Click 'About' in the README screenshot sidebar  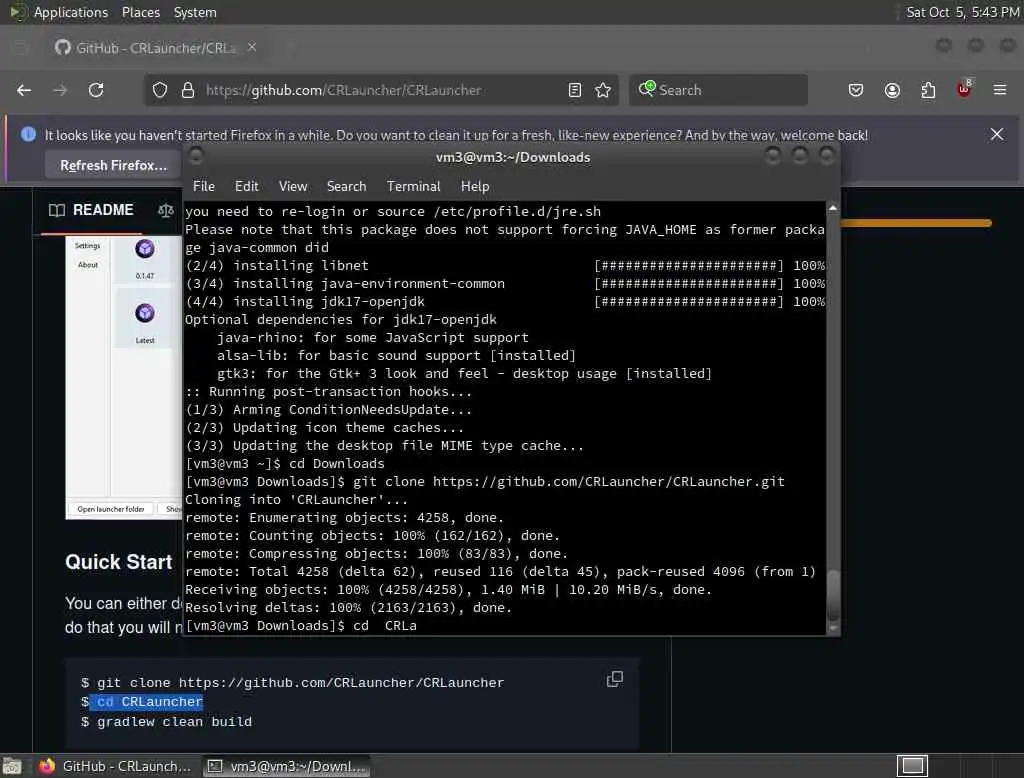tap(88, 265)
